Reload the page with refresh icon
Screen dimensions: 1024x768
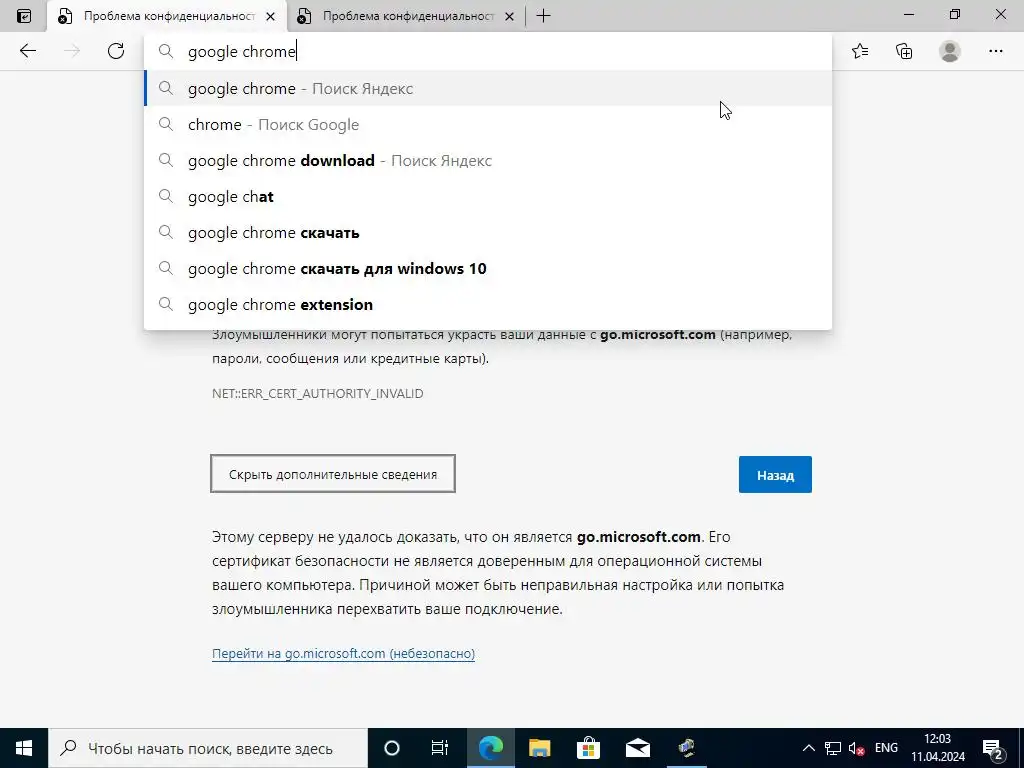point(116,51)
